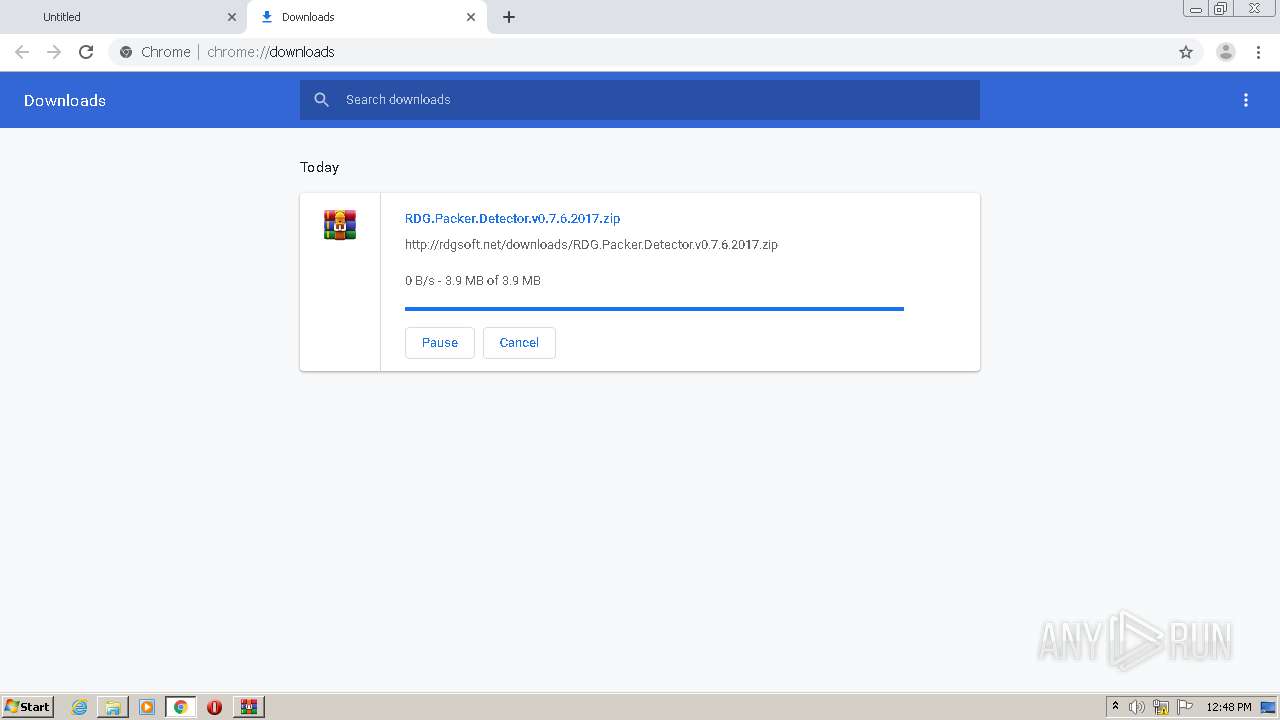Click the browser forward arrow
Screen dimensions: 1280x720
click(54, 52)
